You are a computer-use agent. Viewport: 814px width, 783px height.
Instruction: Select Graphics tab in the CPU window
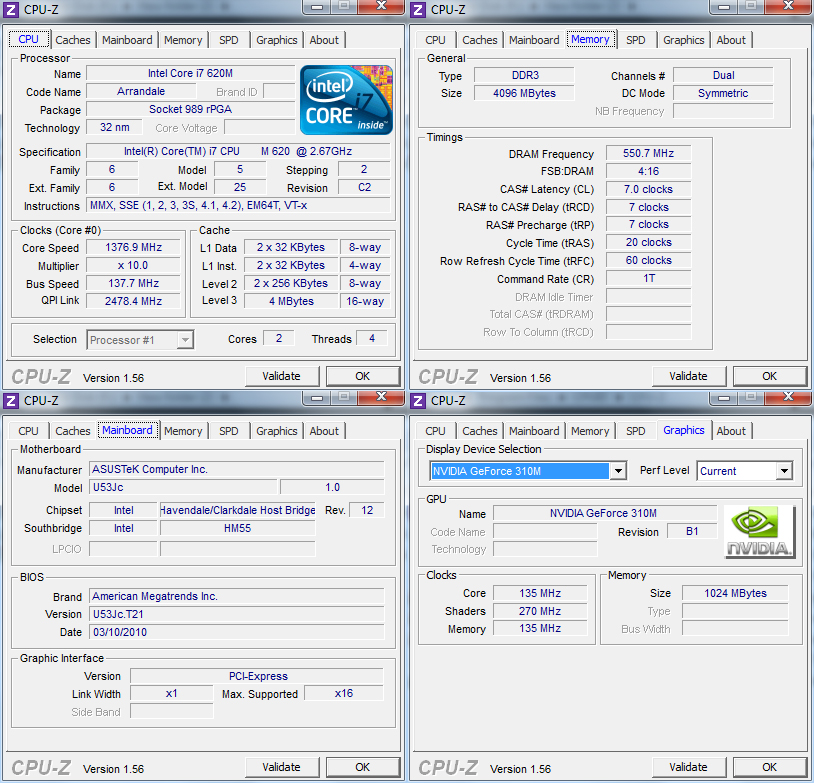click(x=277, y=40)
